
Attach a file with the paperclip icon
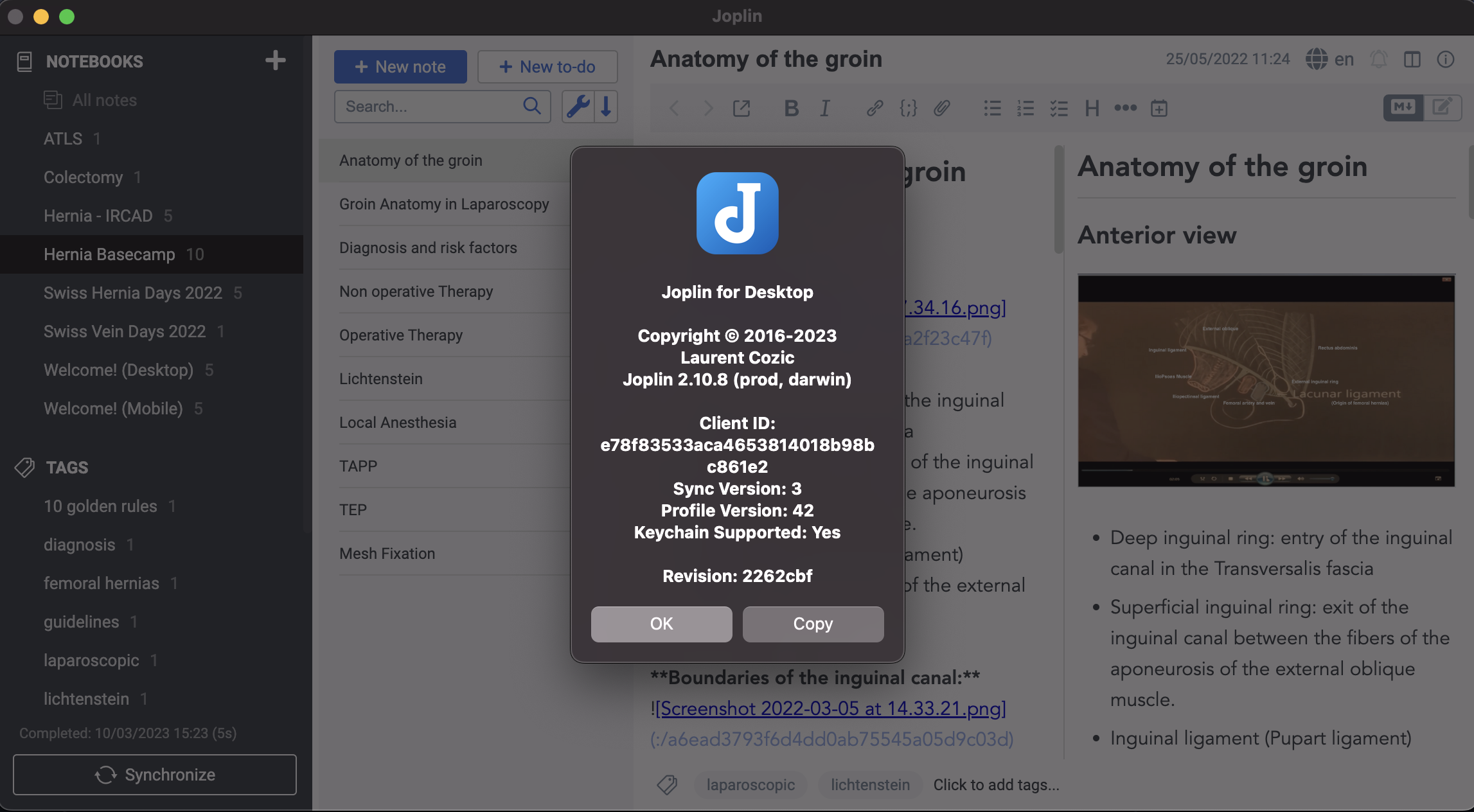942,108
